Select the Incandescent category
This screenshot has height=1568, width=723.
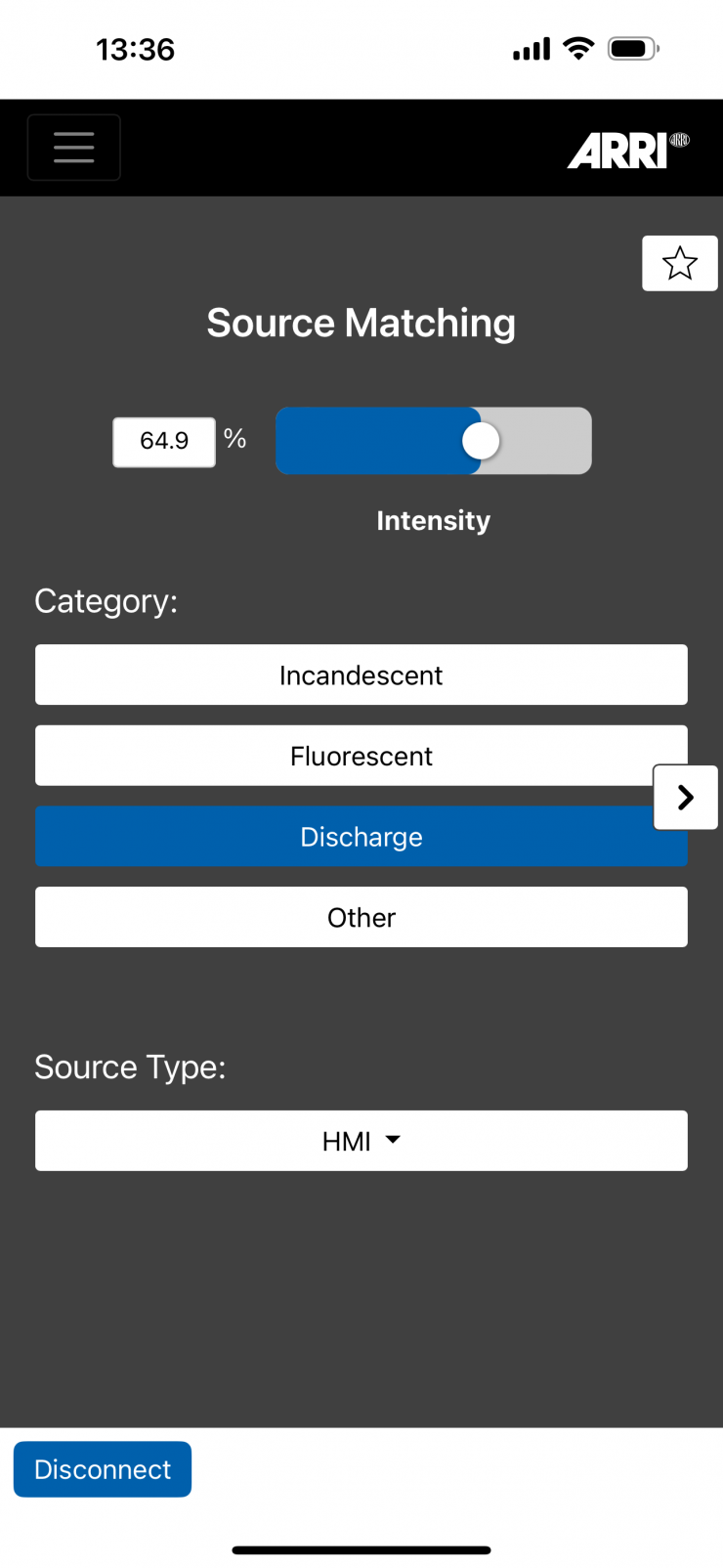[x=361, y=675]
